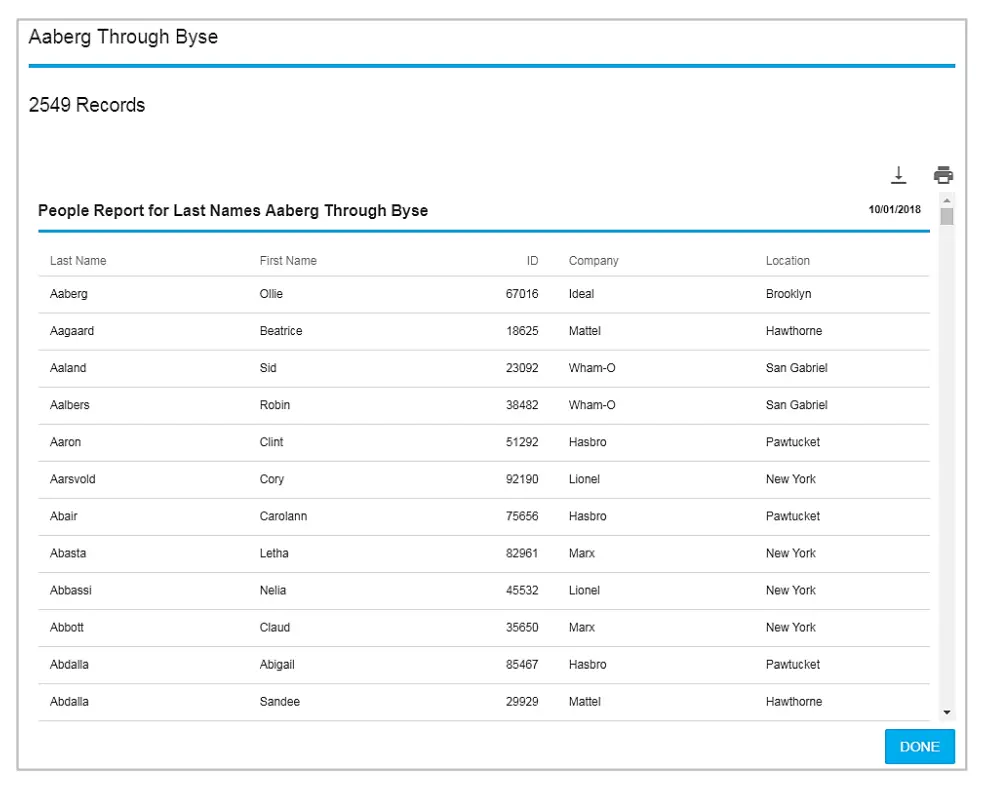Click ID 23092 in the Aaland row
Screen dimensions: 987x785
522,368
